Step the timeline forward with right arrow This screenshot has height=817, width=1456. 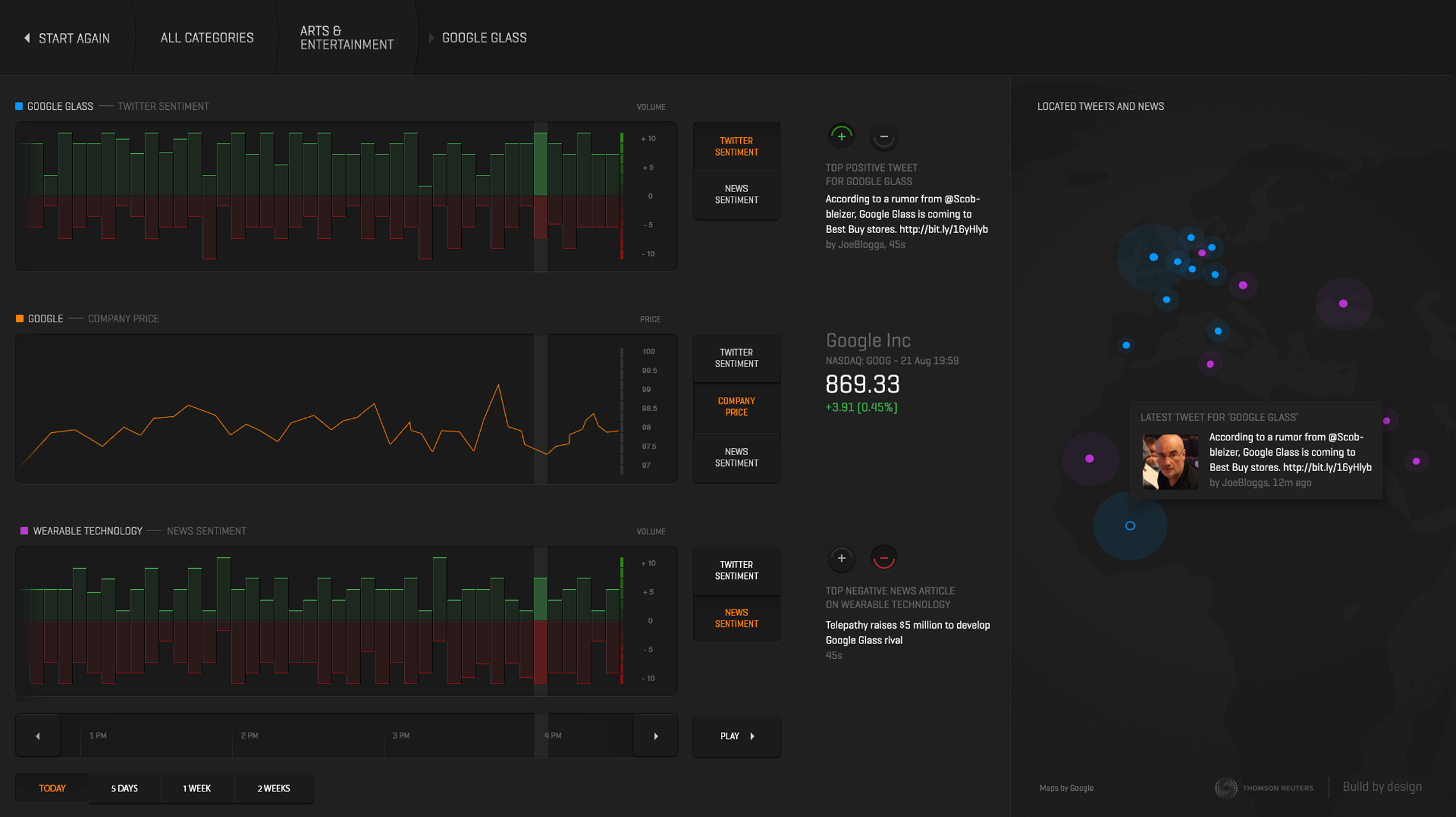point(655,736)
